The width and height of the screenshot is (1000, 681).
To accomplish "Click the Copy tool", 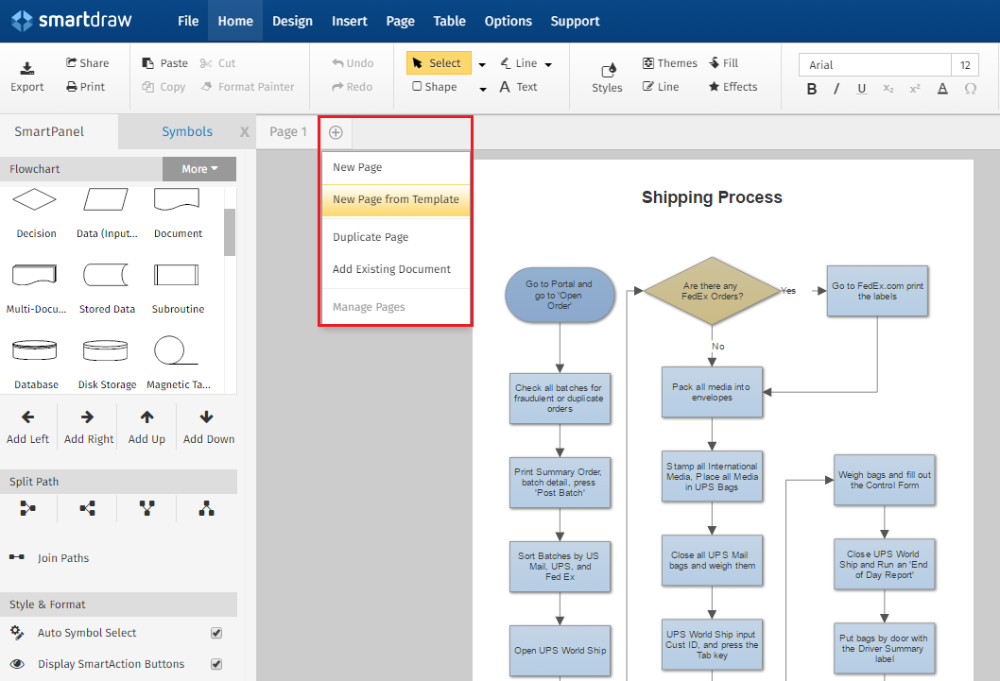I will 163,87.
